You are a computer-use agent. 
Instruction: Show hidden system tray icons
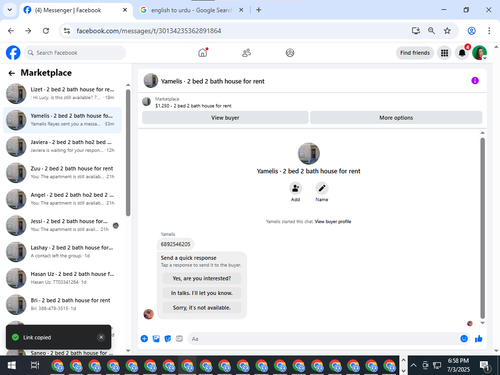point(413,365)
